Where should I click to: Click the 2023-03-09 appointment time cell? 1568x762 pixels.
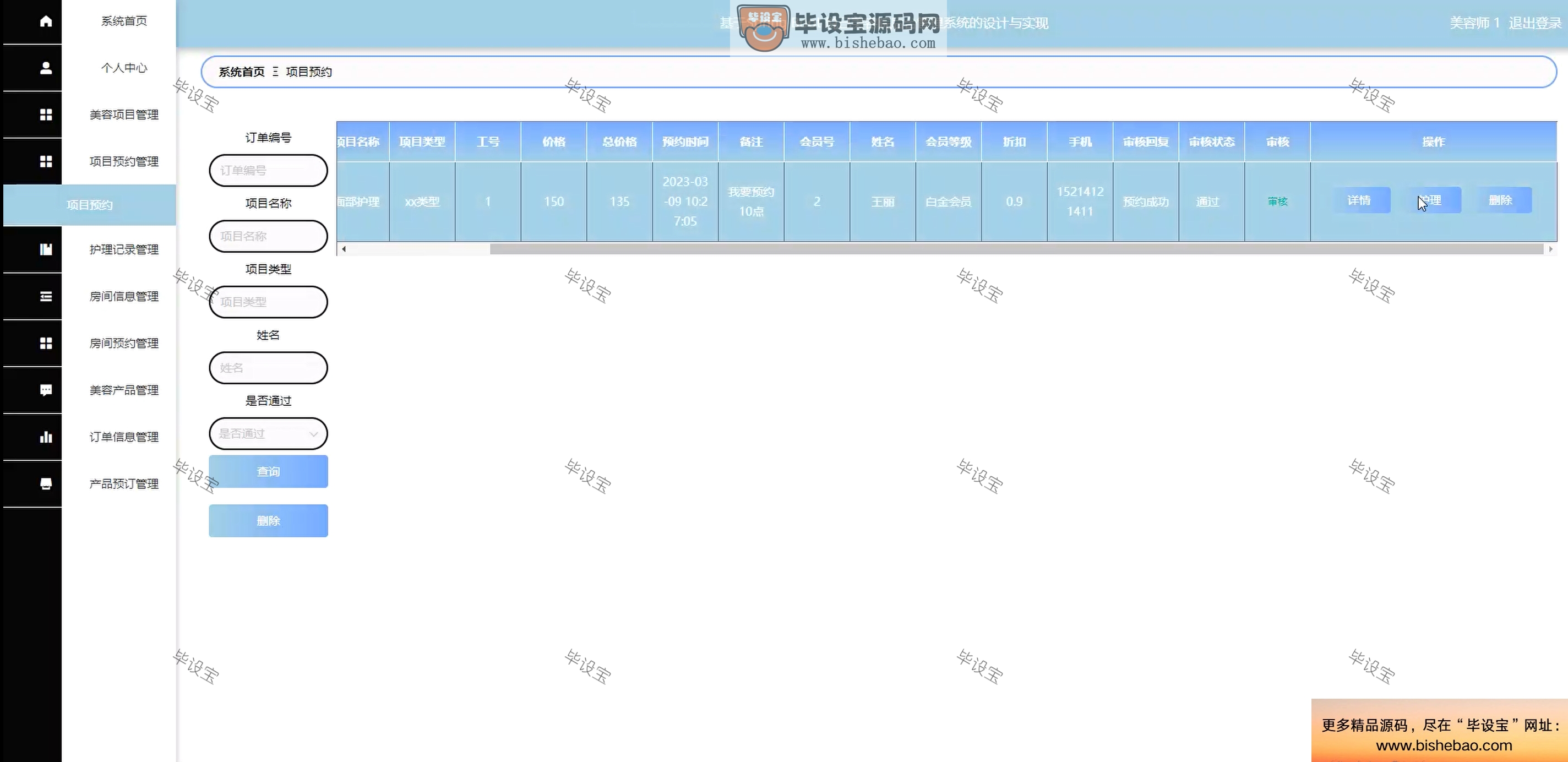coord(685,202)
